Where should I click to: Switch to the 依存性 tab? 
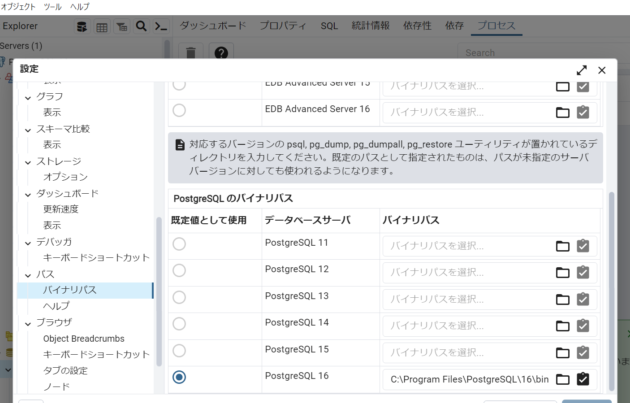pos(417,26)
